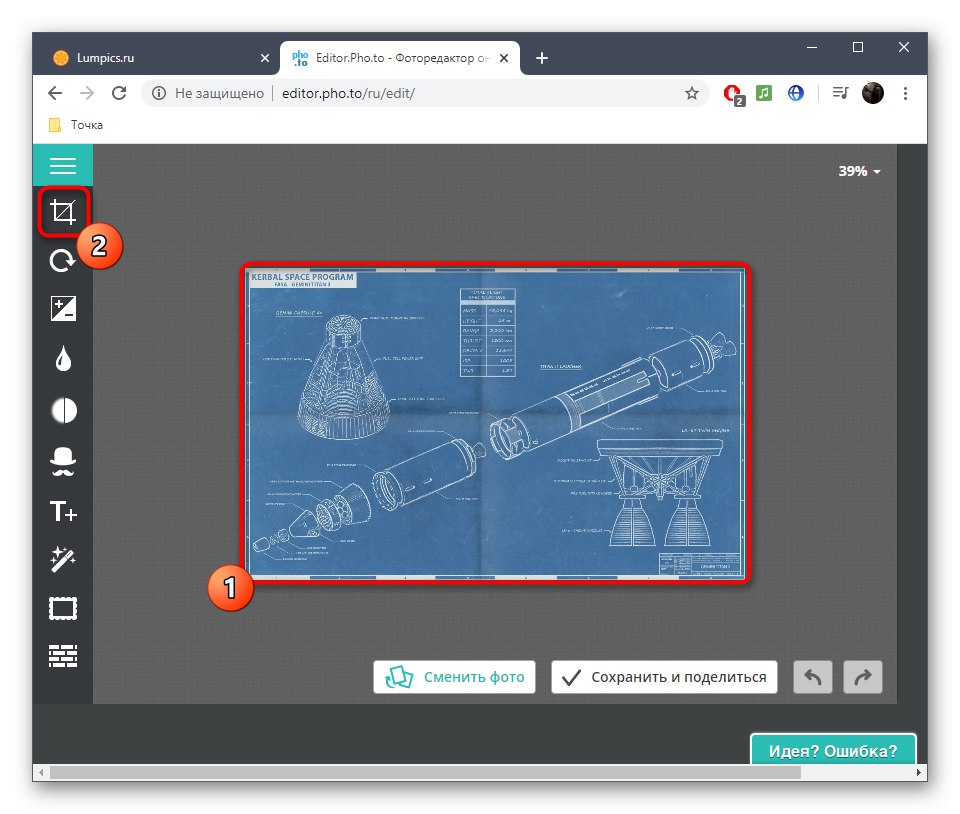Undo the last edit
The height and width of the screenshot is (814, 960).
click(812, 677)
